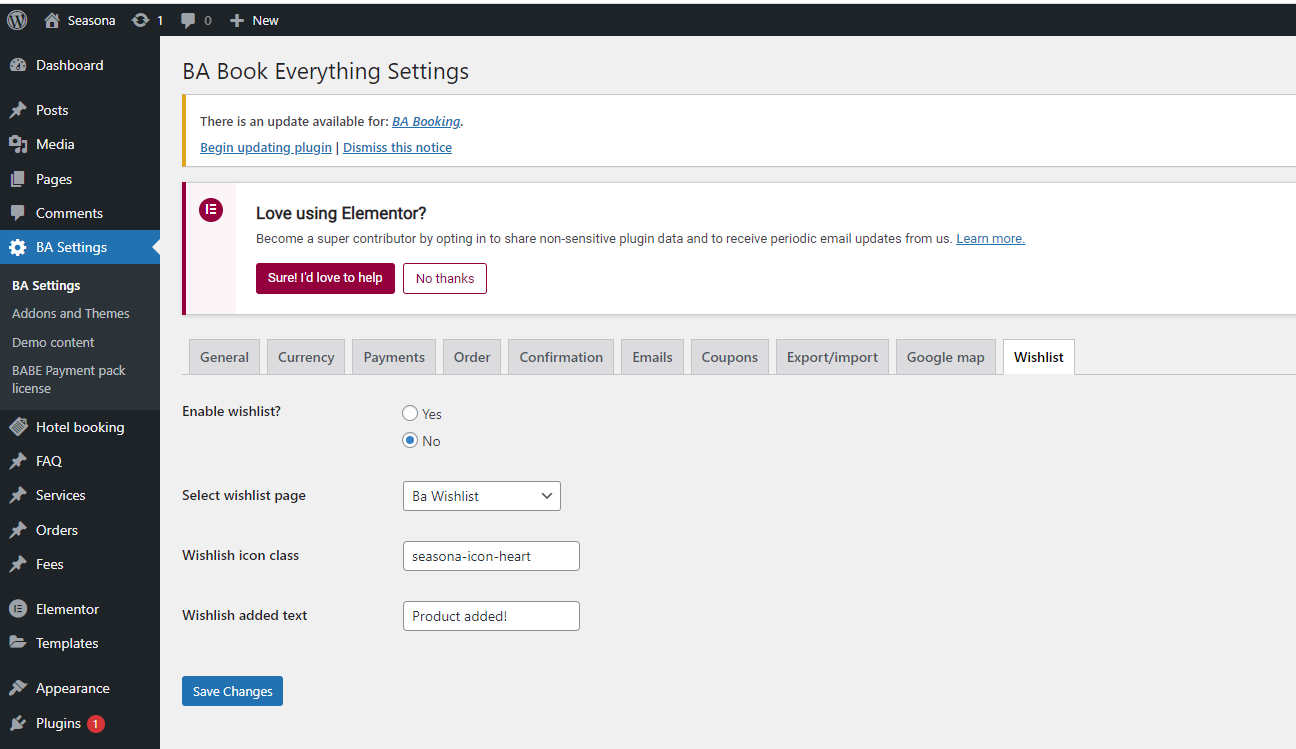Click the Save Changes button
The image size is (1296, 749).
(232, 691)
